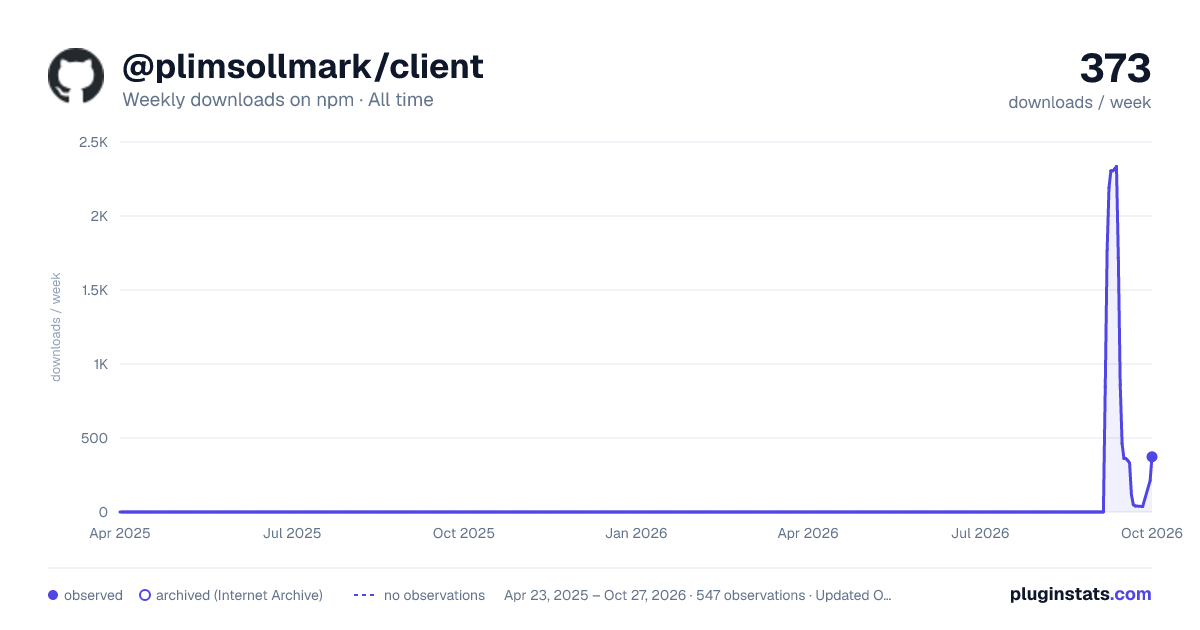Click the date range observations footer text
This screenshot has width=1200, height=630.
coord(697,595)
